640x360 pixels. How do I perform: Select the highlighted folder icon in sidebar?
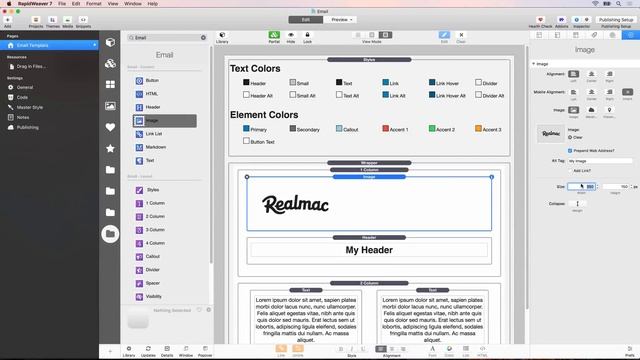pos(110,234)
